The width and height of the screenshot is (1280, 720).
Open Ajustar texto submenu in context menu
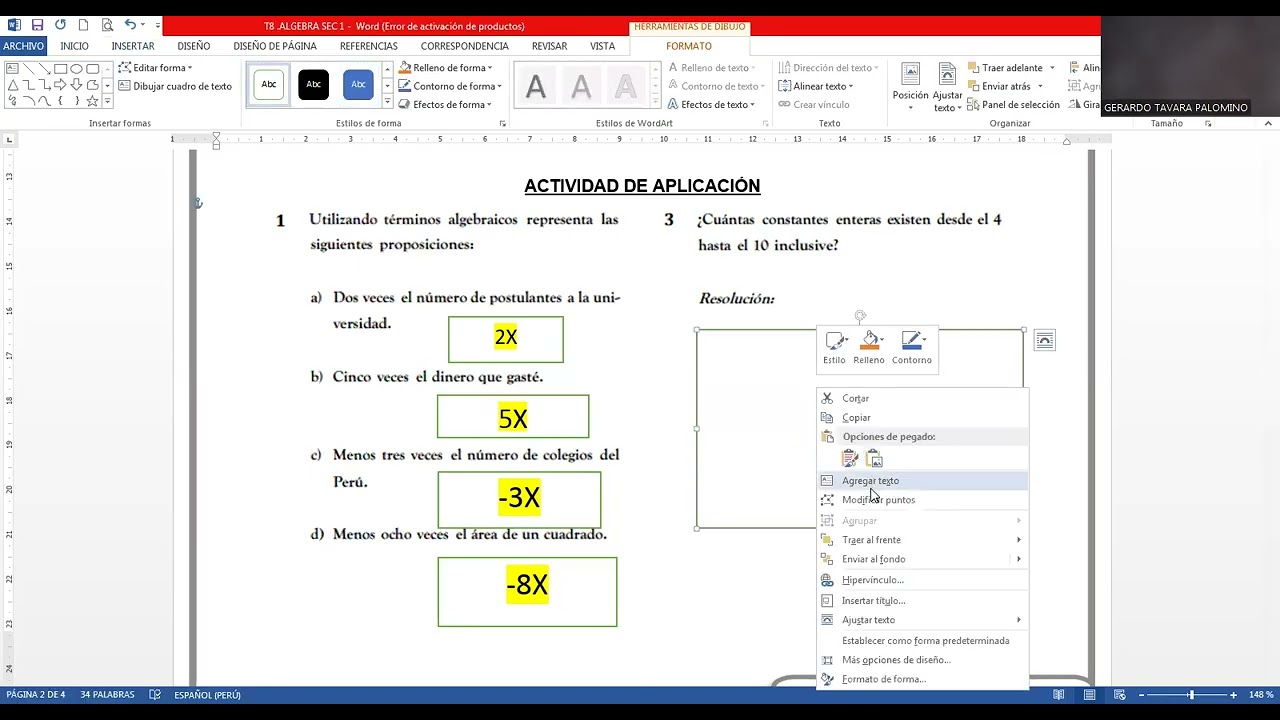pos(923,620)
